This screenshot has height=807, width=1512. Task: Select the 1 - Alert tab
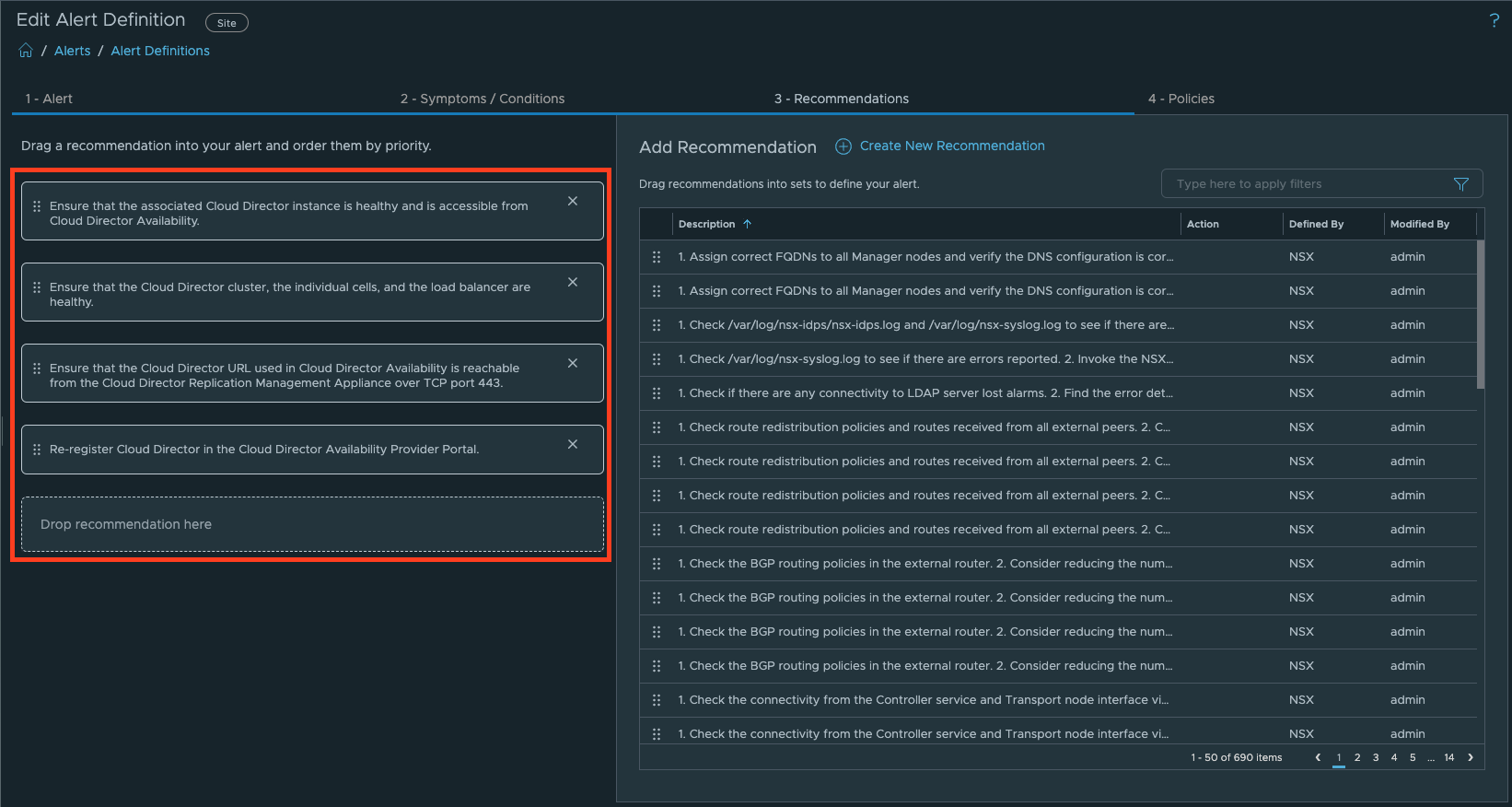coord(49,99)
